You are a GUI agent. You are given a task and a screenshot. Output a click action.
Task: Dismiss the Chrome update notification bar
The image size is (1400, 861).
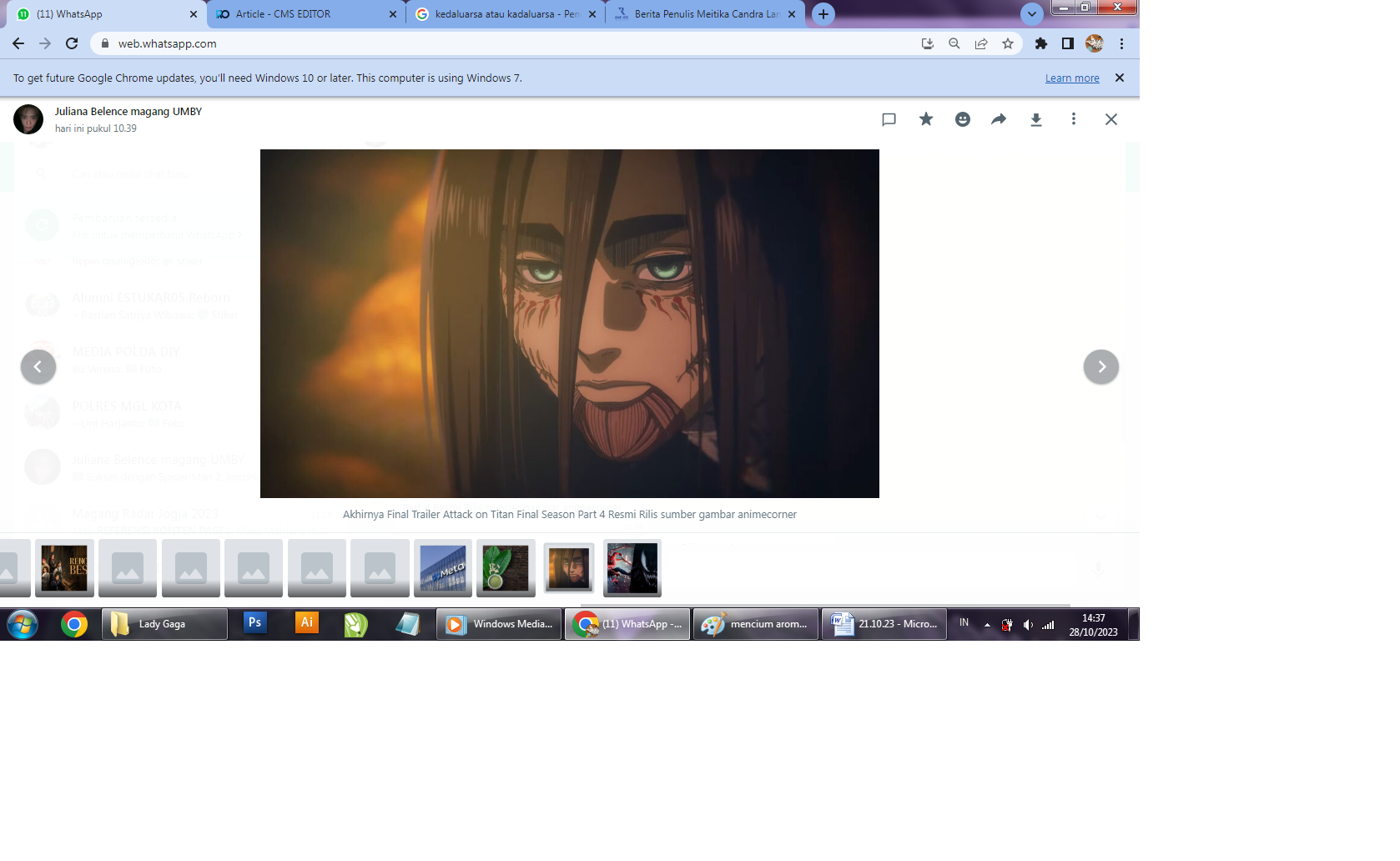(x=1120, y=78)
